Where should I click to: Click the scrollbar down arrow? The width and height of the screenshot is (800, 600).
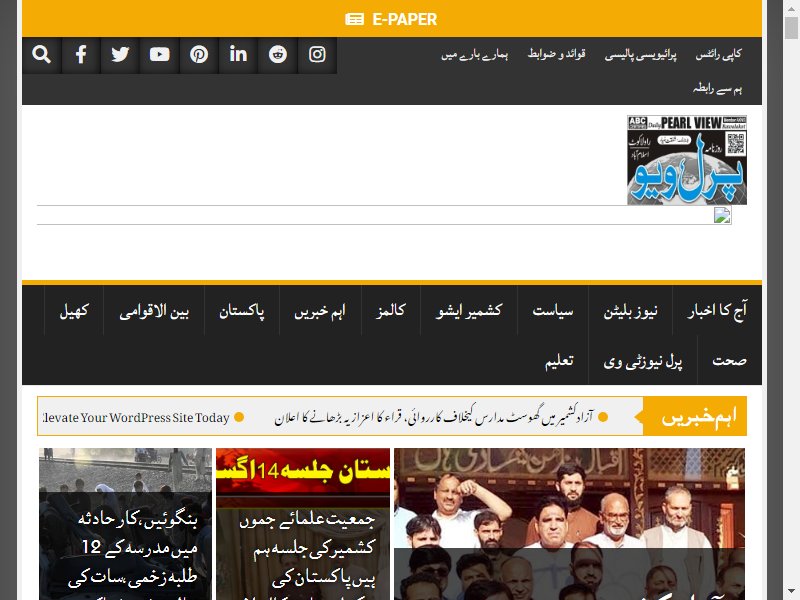pyautogui.click(x=791, y=593)
